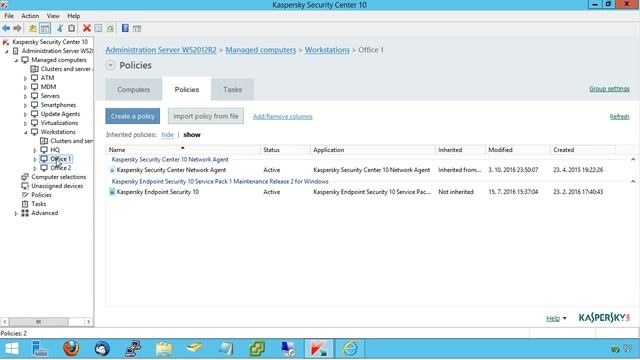Image resolution: width=640 pixels, height=360 pixels.
Task: Expand the Smartphones tree node arrow
Action: [25, 105]
